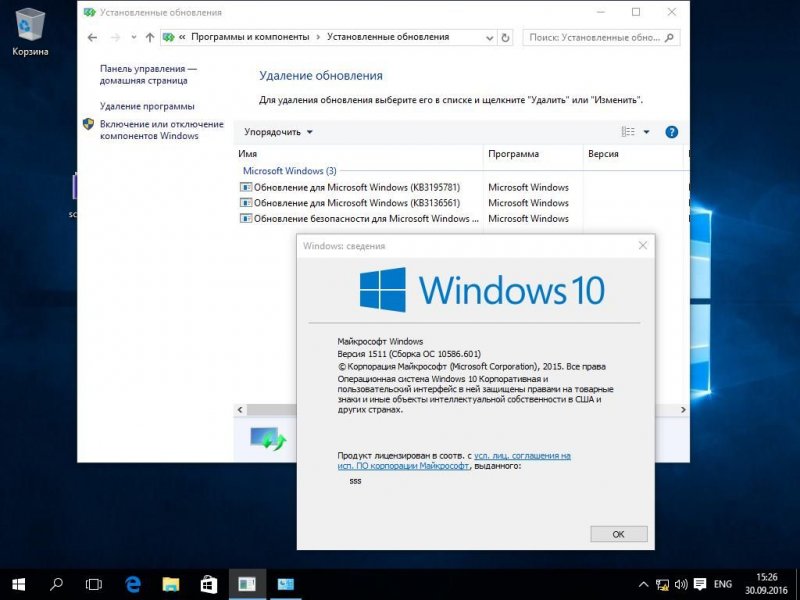The image size is (800, 600).
Task: Select Обновление для Microsoft Windows (KB3195781)
Action: [x=357, y=187]
